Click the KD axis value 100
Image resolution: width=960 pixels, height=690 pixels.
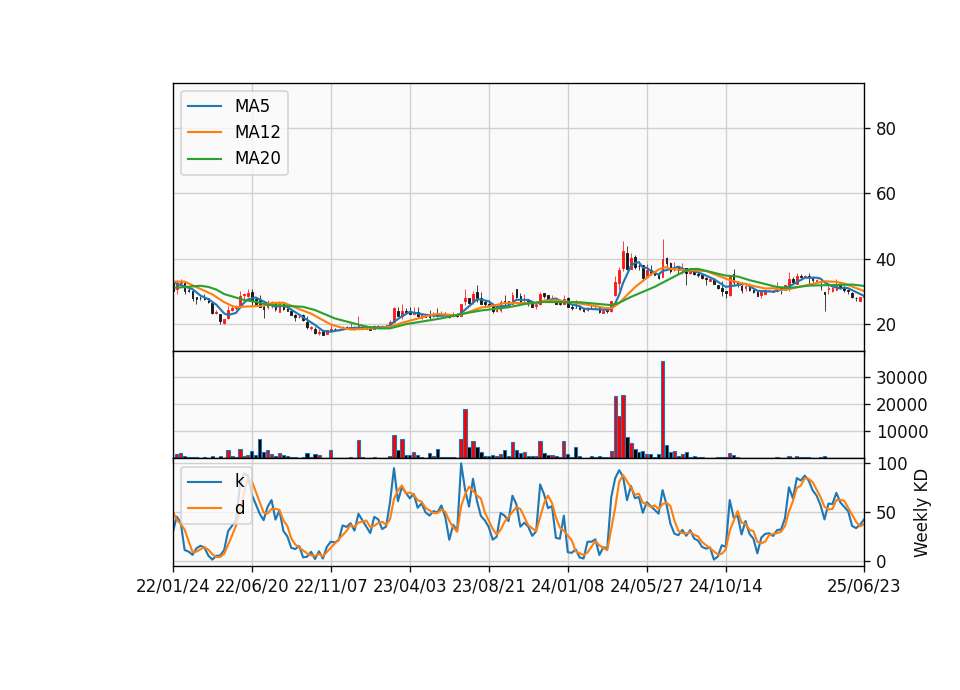(891, 463)
